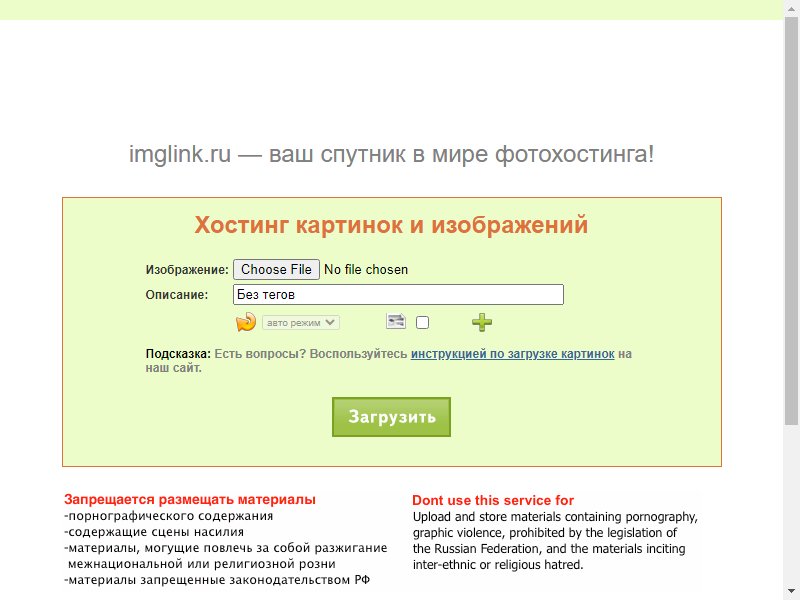Click the green Загрузить upload button
Image resolution: width=800 pixels, height=600 pixels.
coord(391,417)
